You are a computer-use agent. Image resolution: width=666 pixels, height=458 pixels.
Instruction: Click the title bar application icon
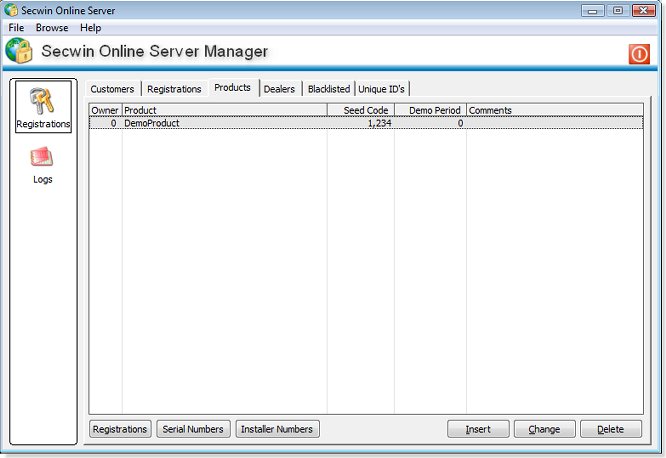pyautogui.click(x=11, y=10)
